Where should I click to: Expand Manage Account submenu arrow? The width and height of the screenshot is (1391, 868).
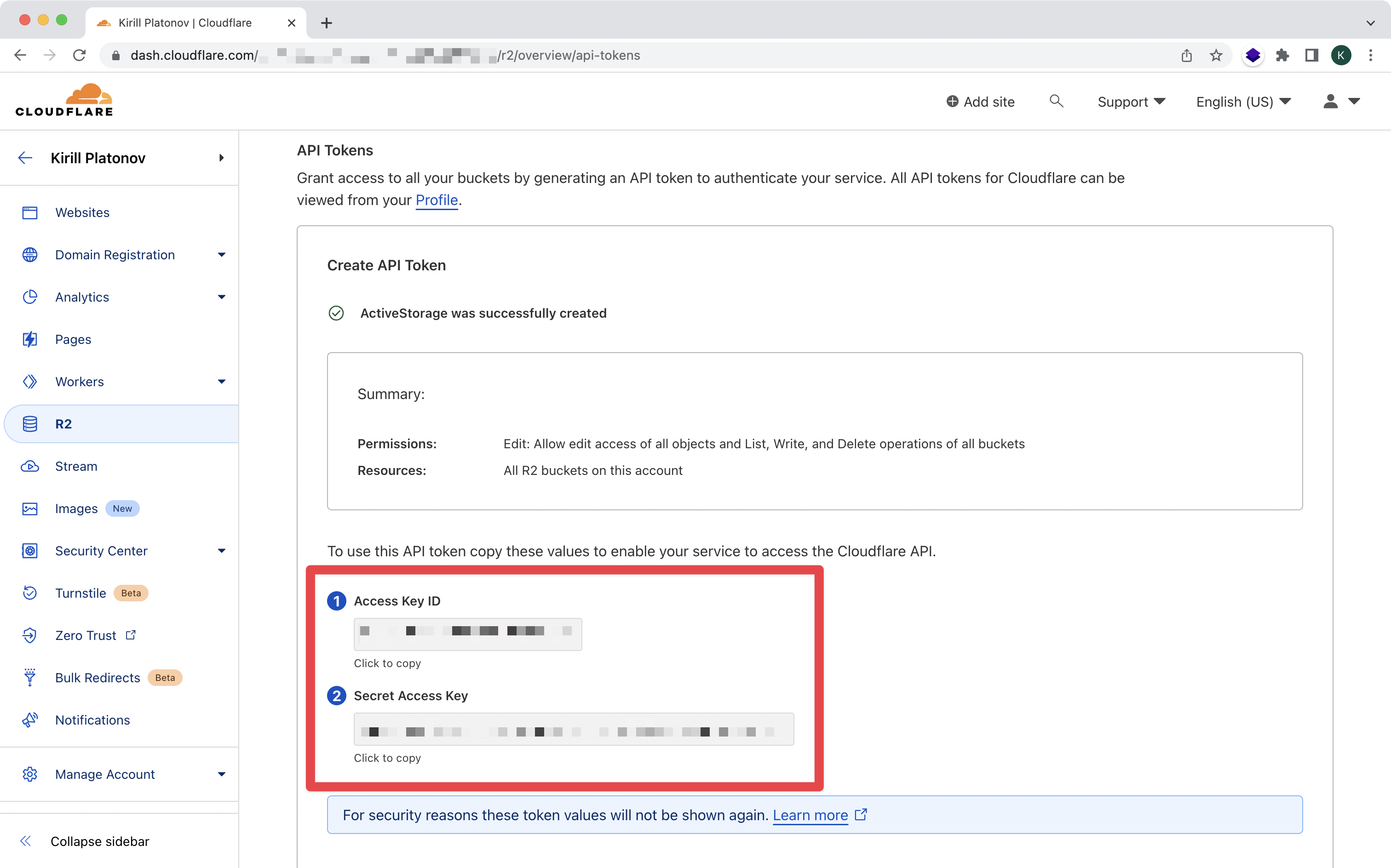222,774
